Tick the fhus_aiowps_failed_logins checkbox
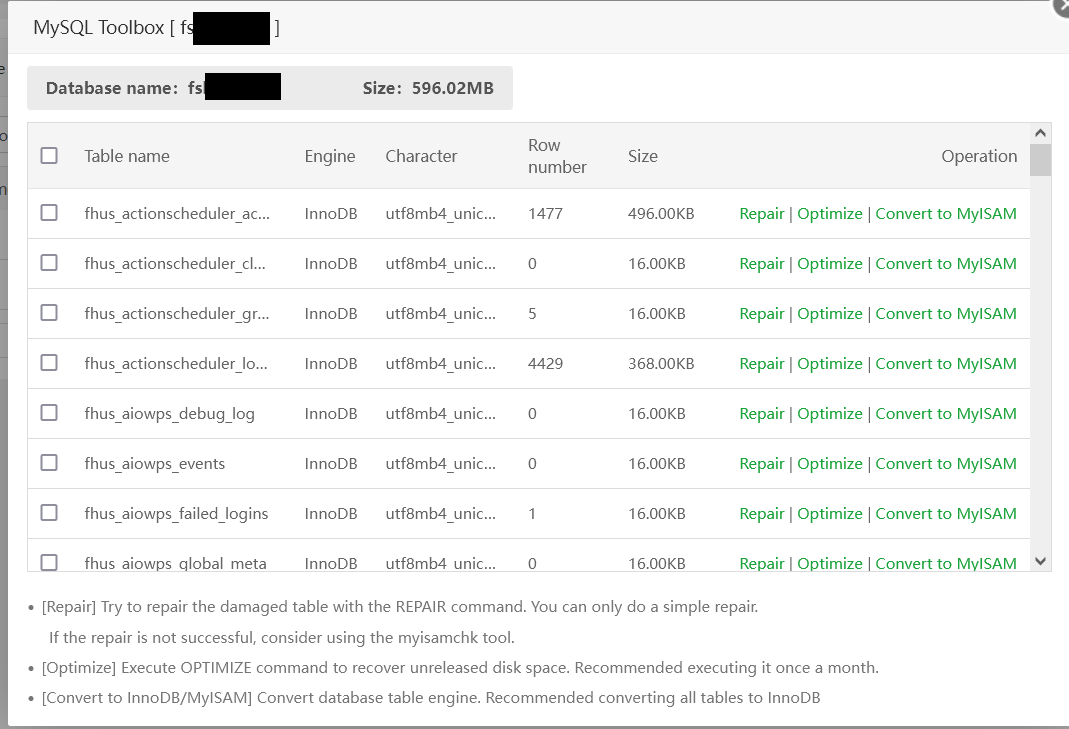The width and height of the screenshot is (1069, 729). point(49,513)
